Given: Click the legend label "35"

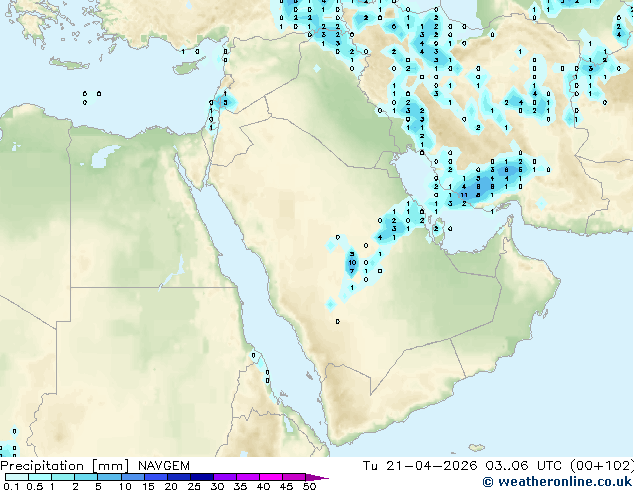Looking at the screenshot, I should [240, 486].
